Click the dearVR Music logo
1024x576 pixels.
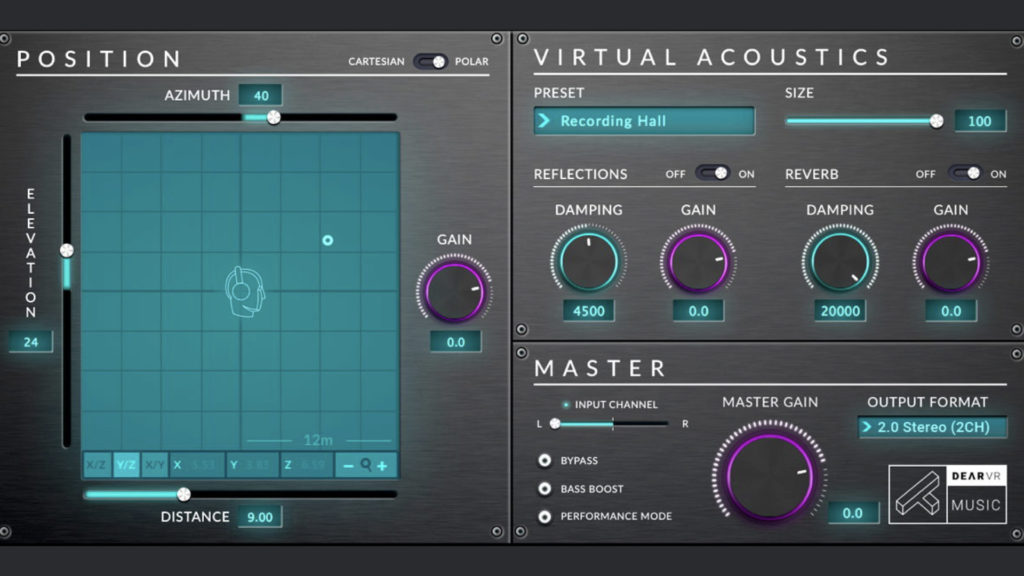pos(947,494)
